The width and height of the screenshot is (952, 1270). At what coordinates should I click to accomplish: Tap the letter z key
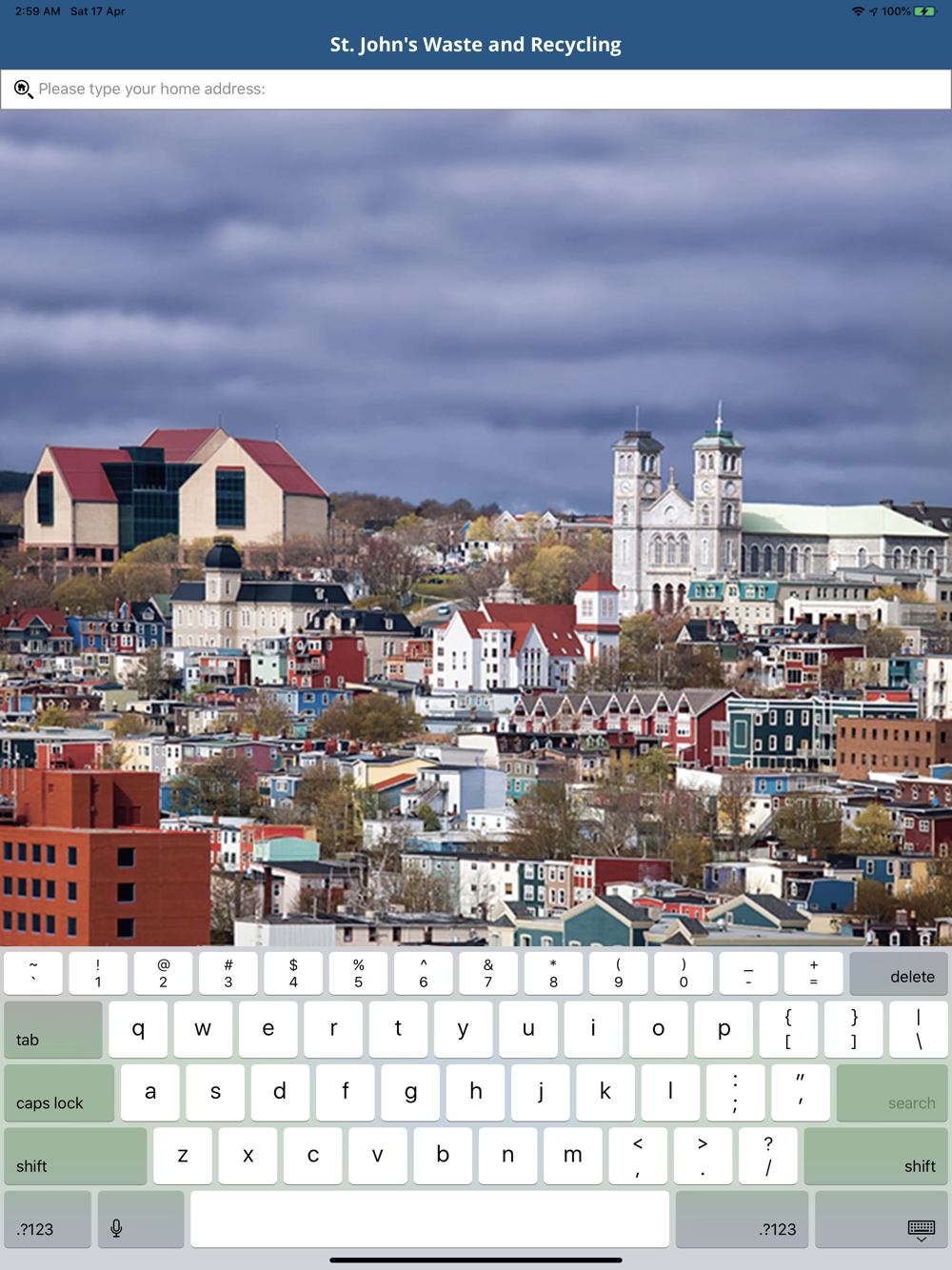[183, 1156]
